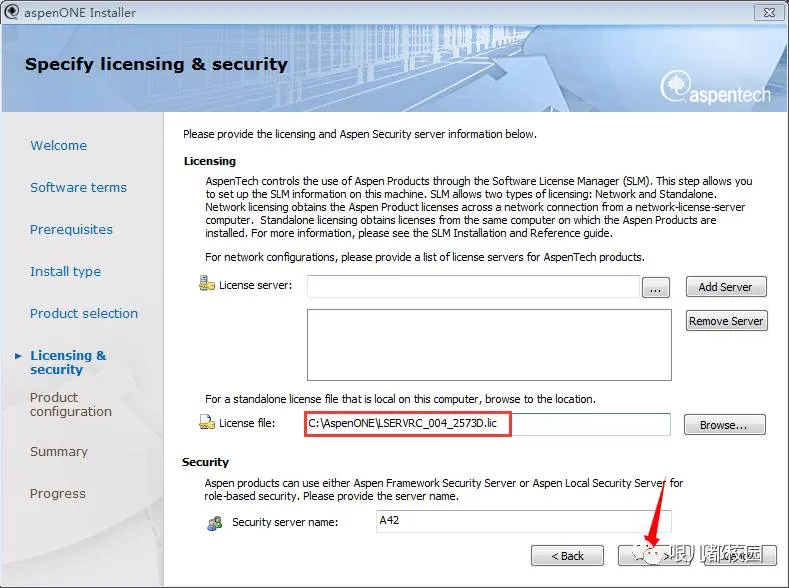Focus the License file path field
Viewport: 789px width, 588px height.
coord(487,424)
